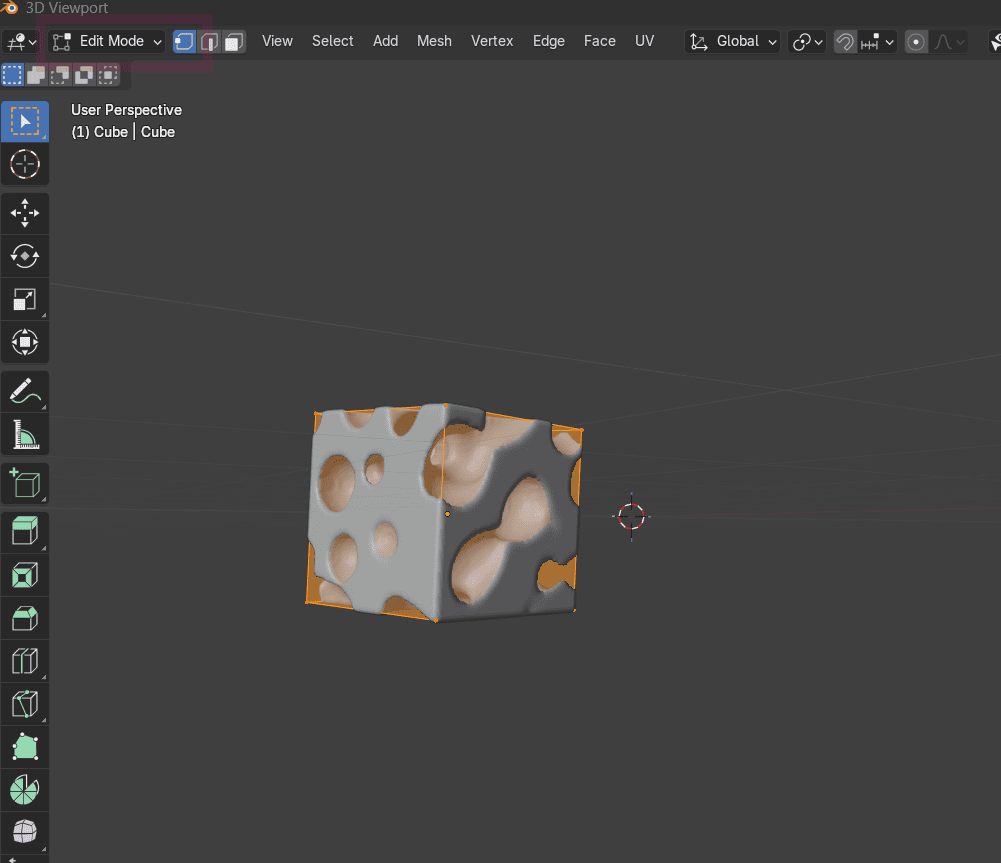The width and height of the screenshot is (1001, 863).
Task: Open the UV menu
Action: (x=644, y=41)
